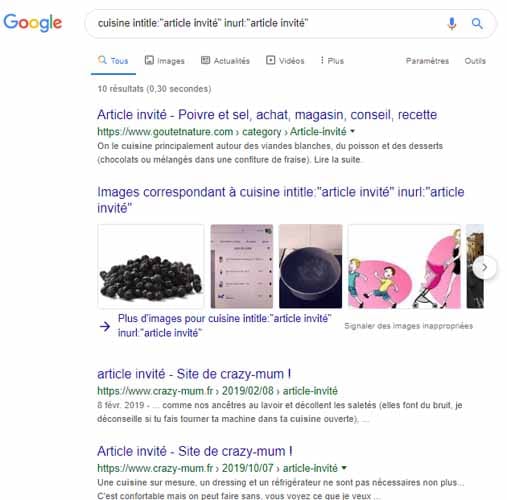Image resolution: width=507 pixels, height=500 pixels.
Task: Open black peppercorns image thumbnail
Action: point(151,266)
